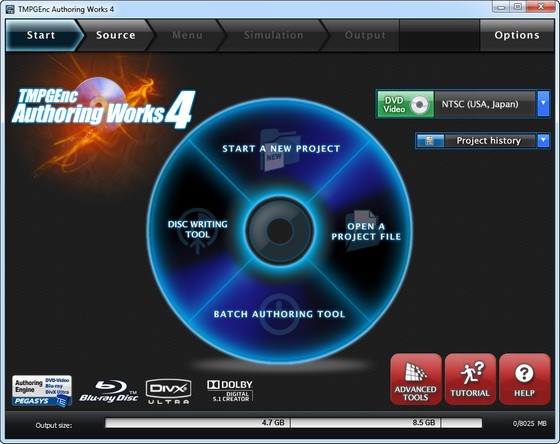Expand the Project history dropdown arrow
Viewport: 560px width, 444px height.
(x=543, y=141)
